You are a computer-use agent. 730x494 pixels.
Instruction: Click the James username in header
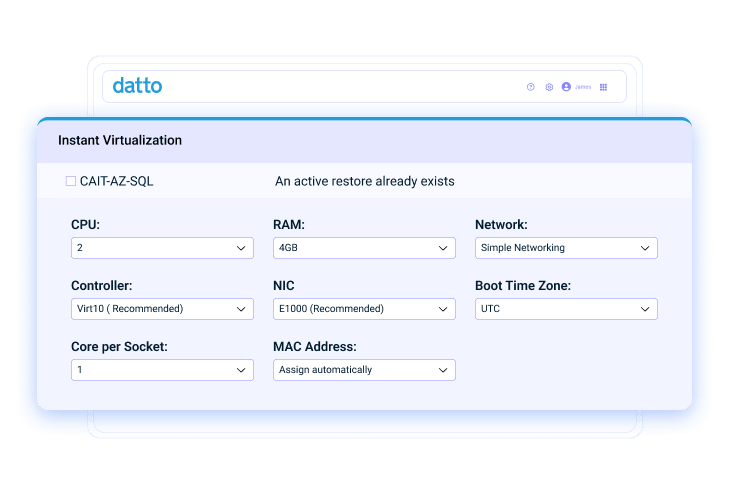pyautogui.click(x=582, y=87)
